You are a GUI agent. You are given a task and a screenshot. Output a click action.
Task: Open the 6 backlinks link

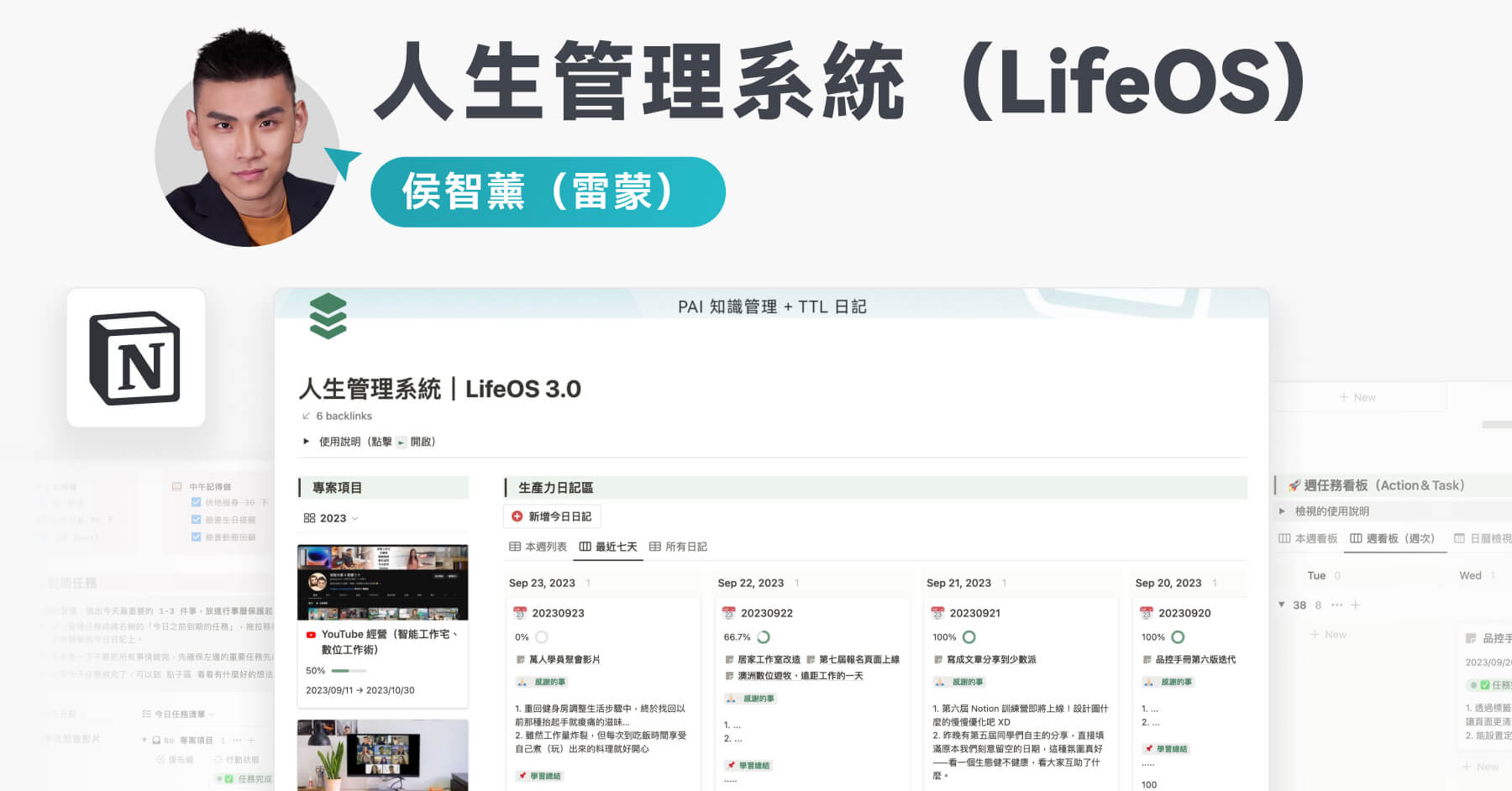pos(344,416)
